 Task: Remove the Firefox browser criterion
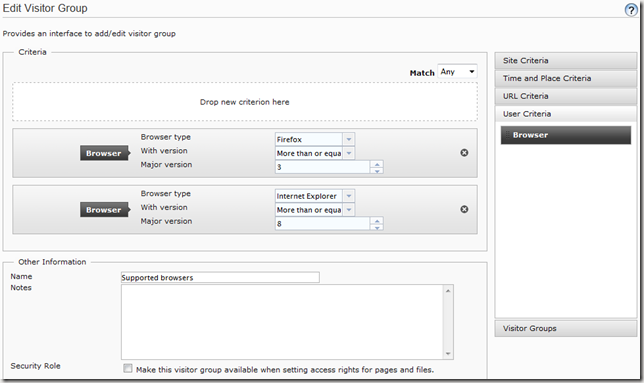pyautogui.click(x=464, y=153)
